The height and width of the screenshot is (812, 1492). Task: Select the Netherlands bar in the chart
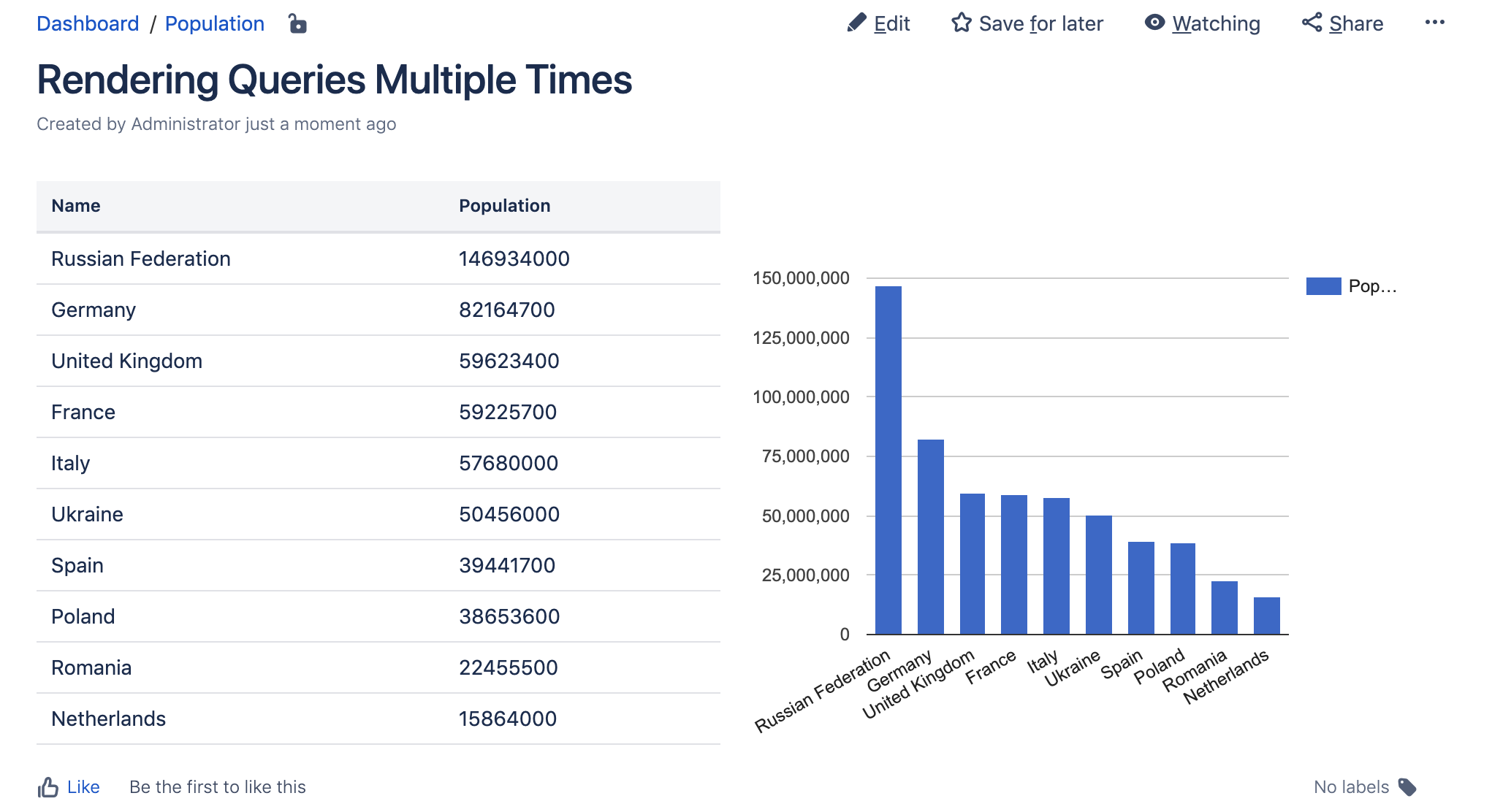click(1267, 616)
